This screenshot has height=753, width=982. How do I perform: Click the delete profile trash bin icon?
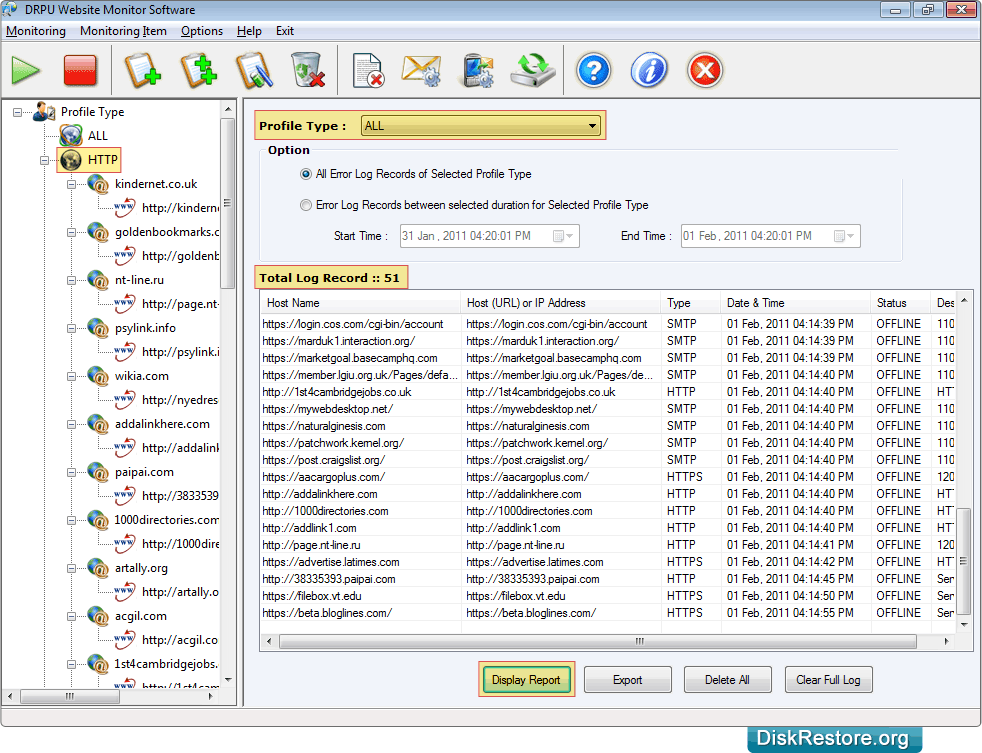[x=308, y=70]
